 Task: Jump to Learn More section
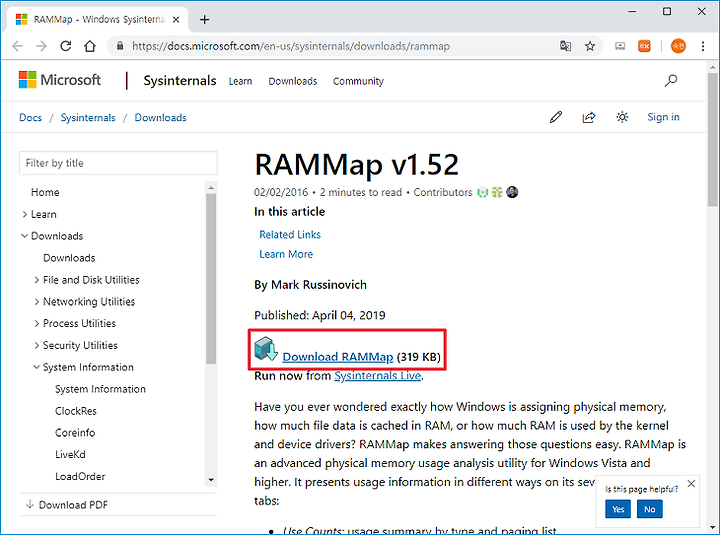[286, 254]
